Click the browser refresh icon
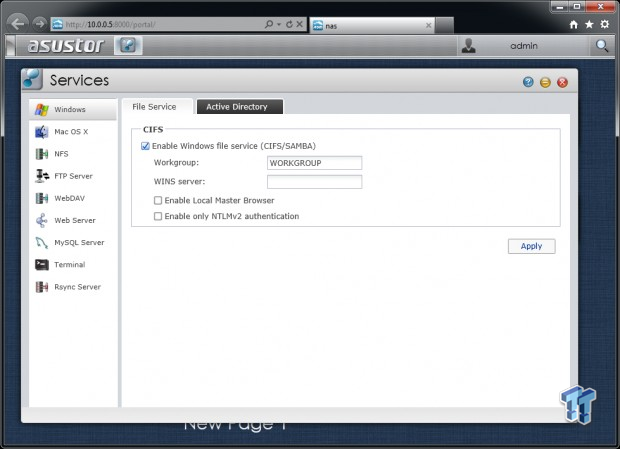 pos(289,25)
